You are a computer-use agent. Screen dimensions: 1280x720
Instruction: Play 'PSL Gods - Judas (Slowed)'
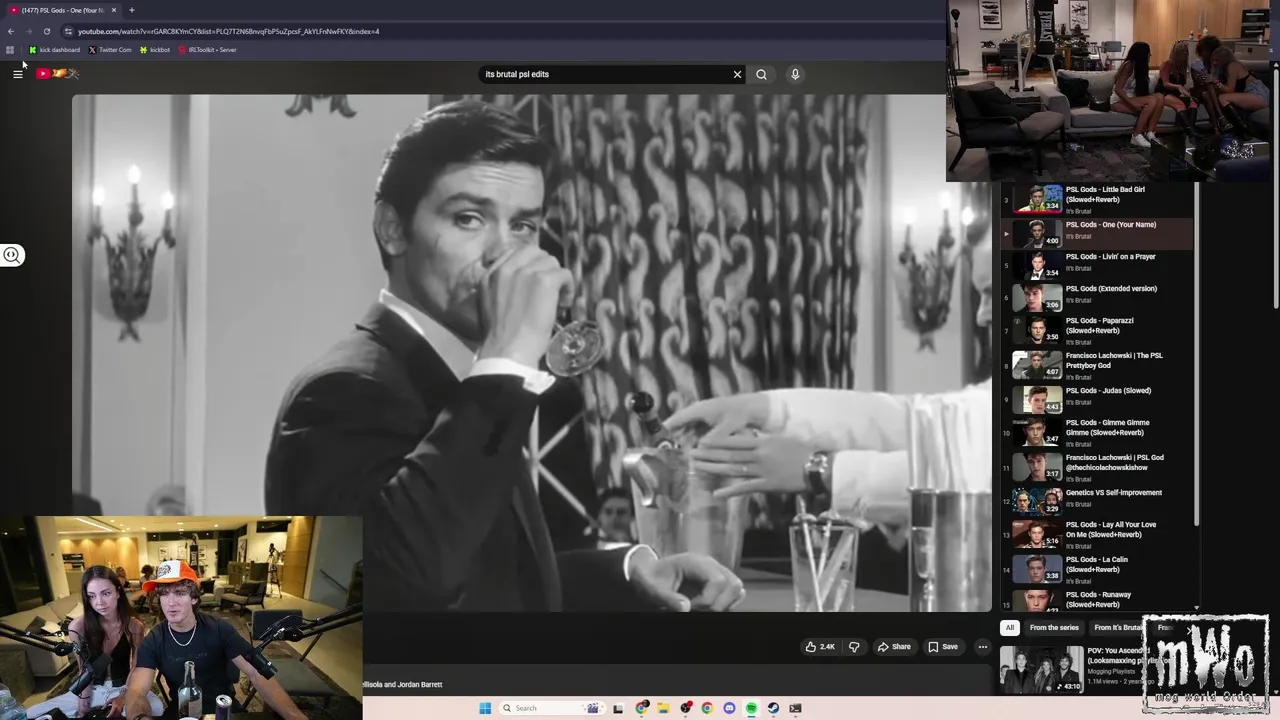pyautogui.click(x=1097, y=399)
